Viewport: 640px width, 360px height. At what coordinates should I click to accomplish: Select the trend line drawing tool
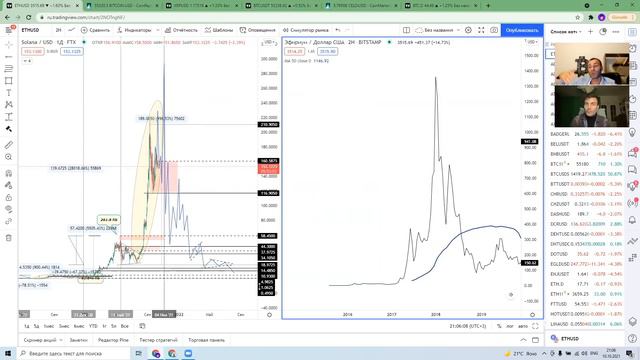coord(9,56)
